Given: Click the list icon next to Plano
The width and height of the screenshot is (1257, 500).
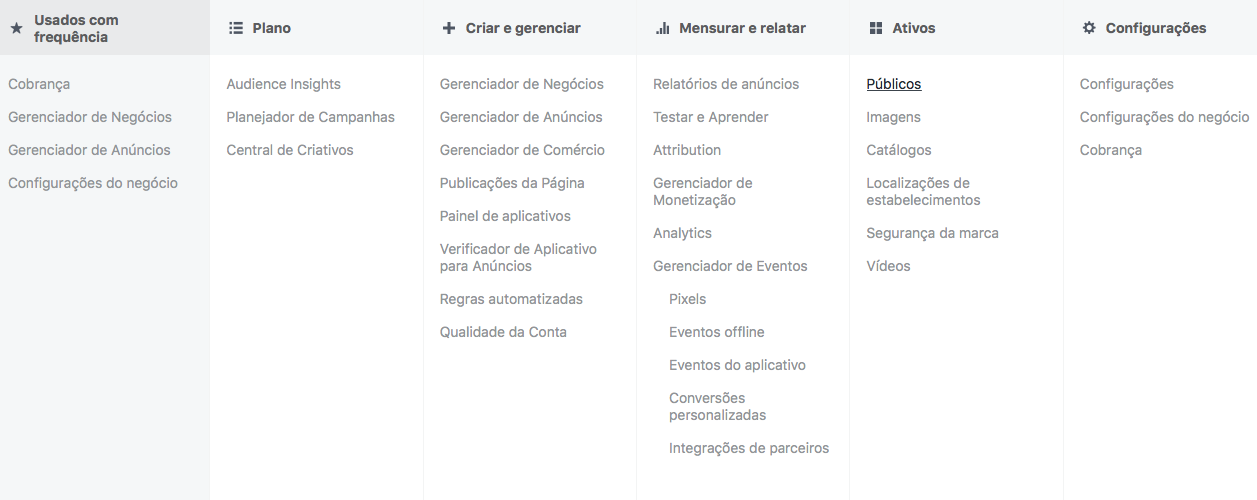Looking at the screenshot, I should pyautogui.click(x=236, y=28).
